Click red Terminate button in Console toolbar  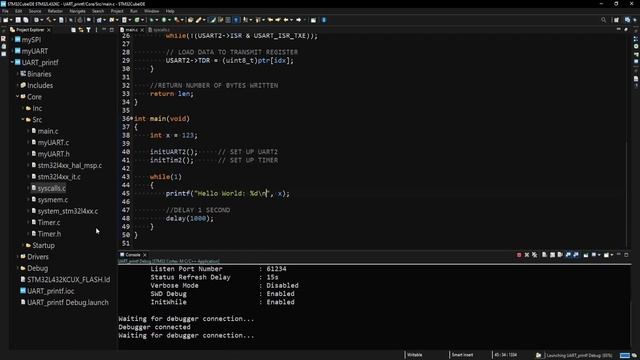coord(519,255)
